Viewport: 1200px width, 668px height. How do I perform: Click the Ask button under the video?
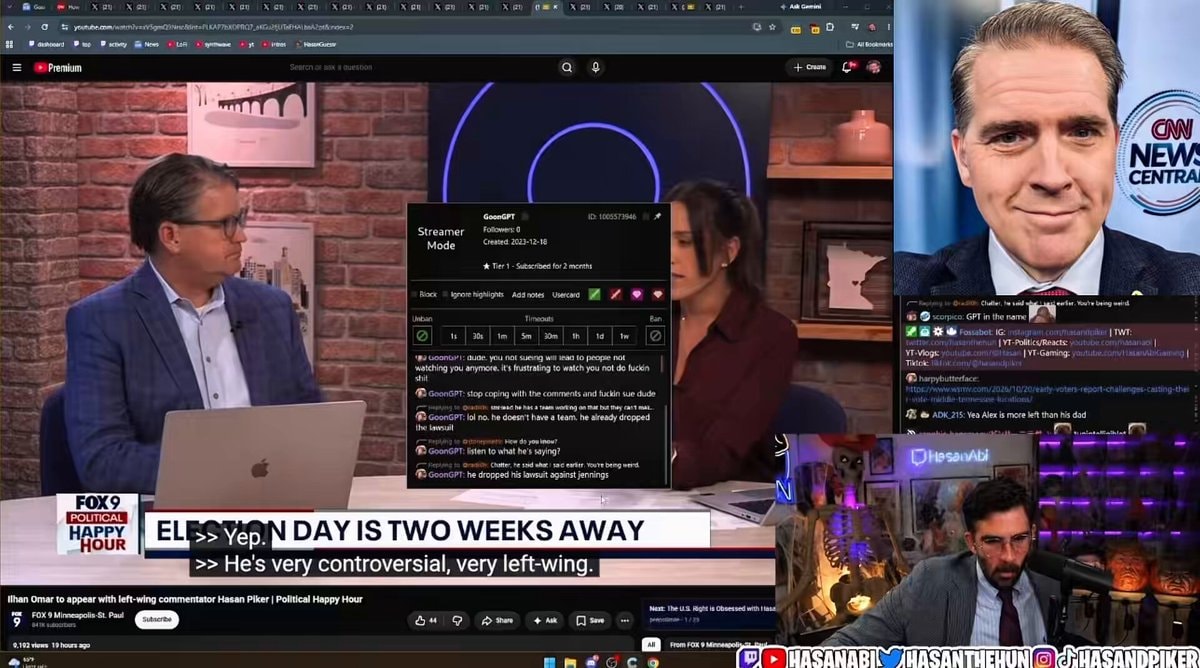point(545,620)
